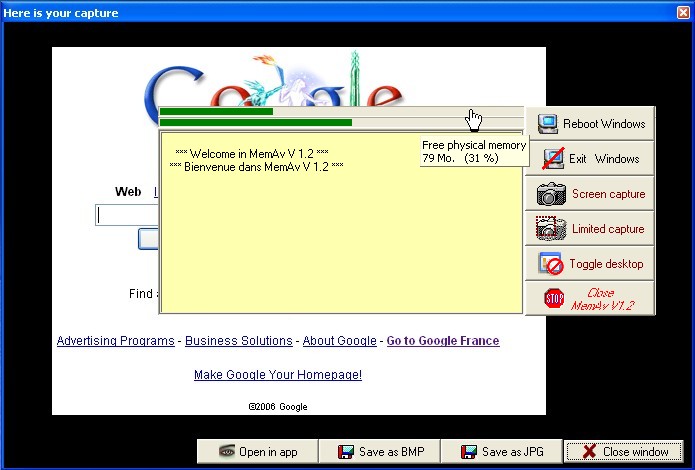Click the floppy disk icon on Save as JPG
Screen dimensions: 695x470
(469, 452)
